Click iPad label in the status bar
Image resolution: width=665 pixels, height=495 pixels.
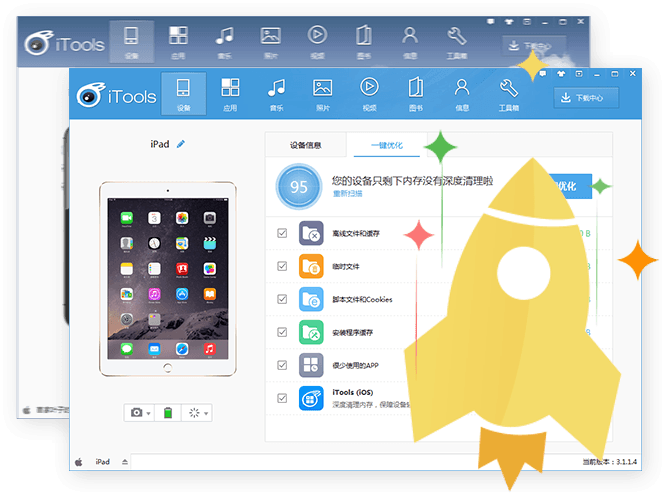(x=103, y=462)
